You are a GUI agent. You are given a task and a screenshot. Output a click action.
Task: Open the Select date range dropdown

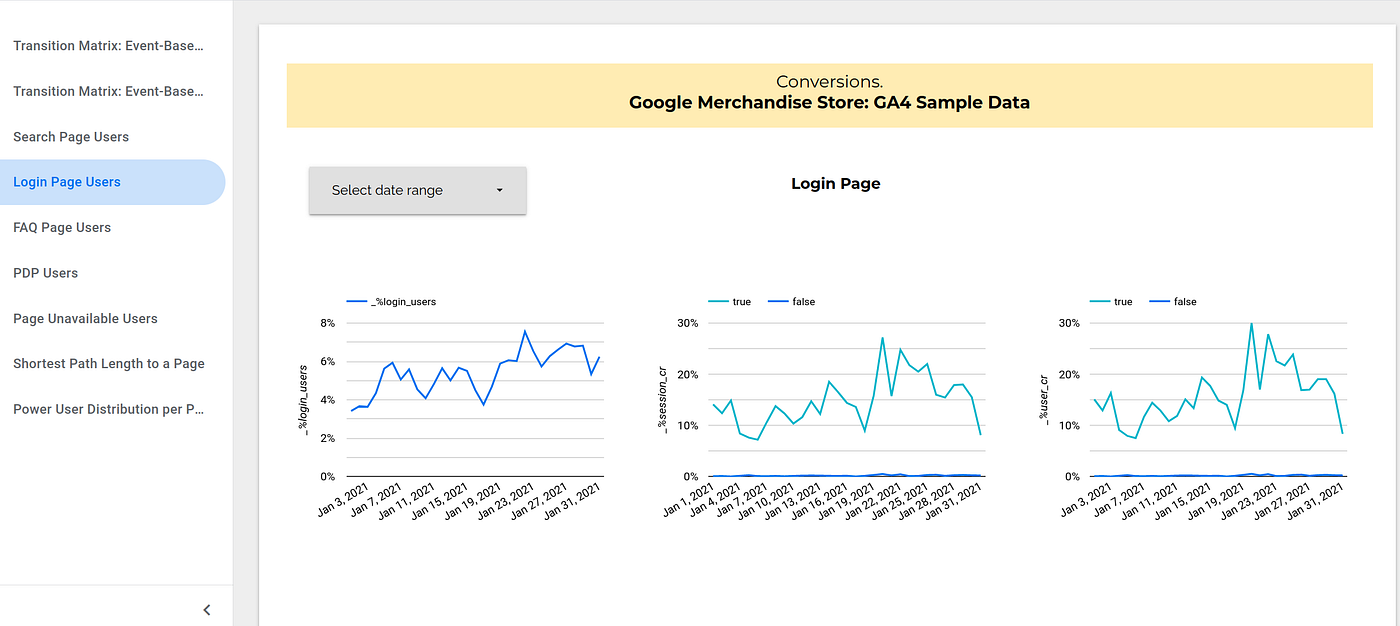tap(417, 190)
